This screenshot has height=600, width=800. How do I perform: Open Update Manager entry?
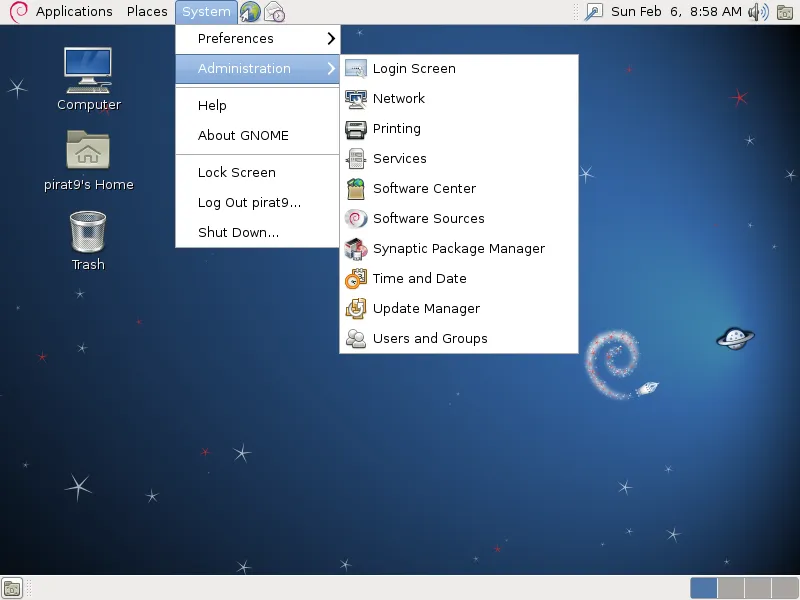point(426,309)
